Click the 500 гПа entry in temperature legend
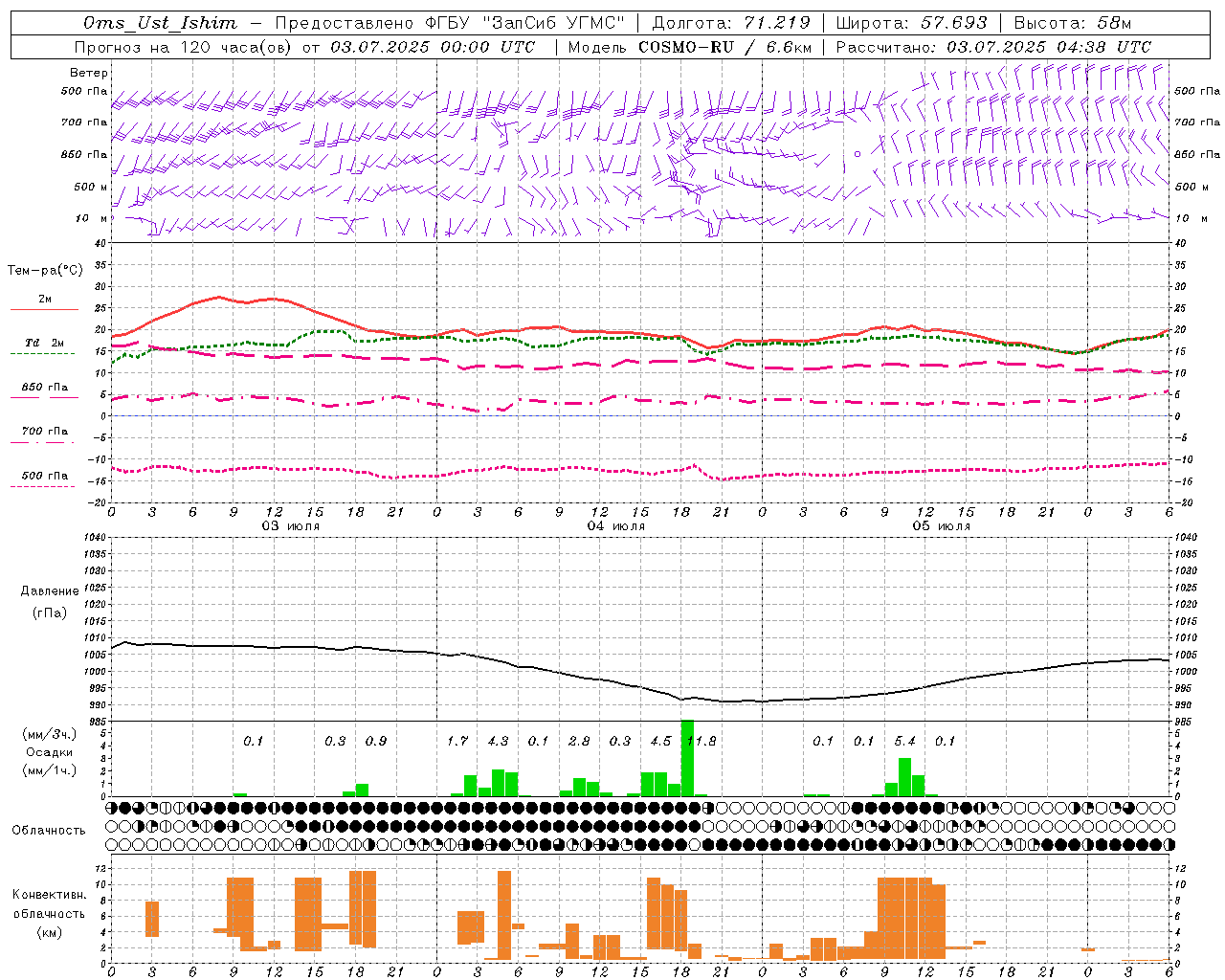 click(45, 476)
